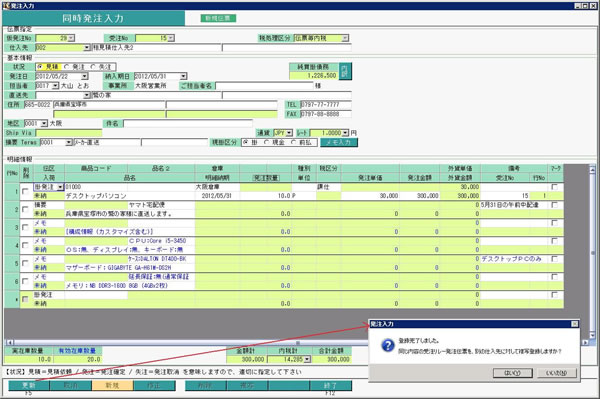Click the 有効在庫数量 value 20.0
The height and width of the screenshot is (399, 600).
[x=78, y=359]
